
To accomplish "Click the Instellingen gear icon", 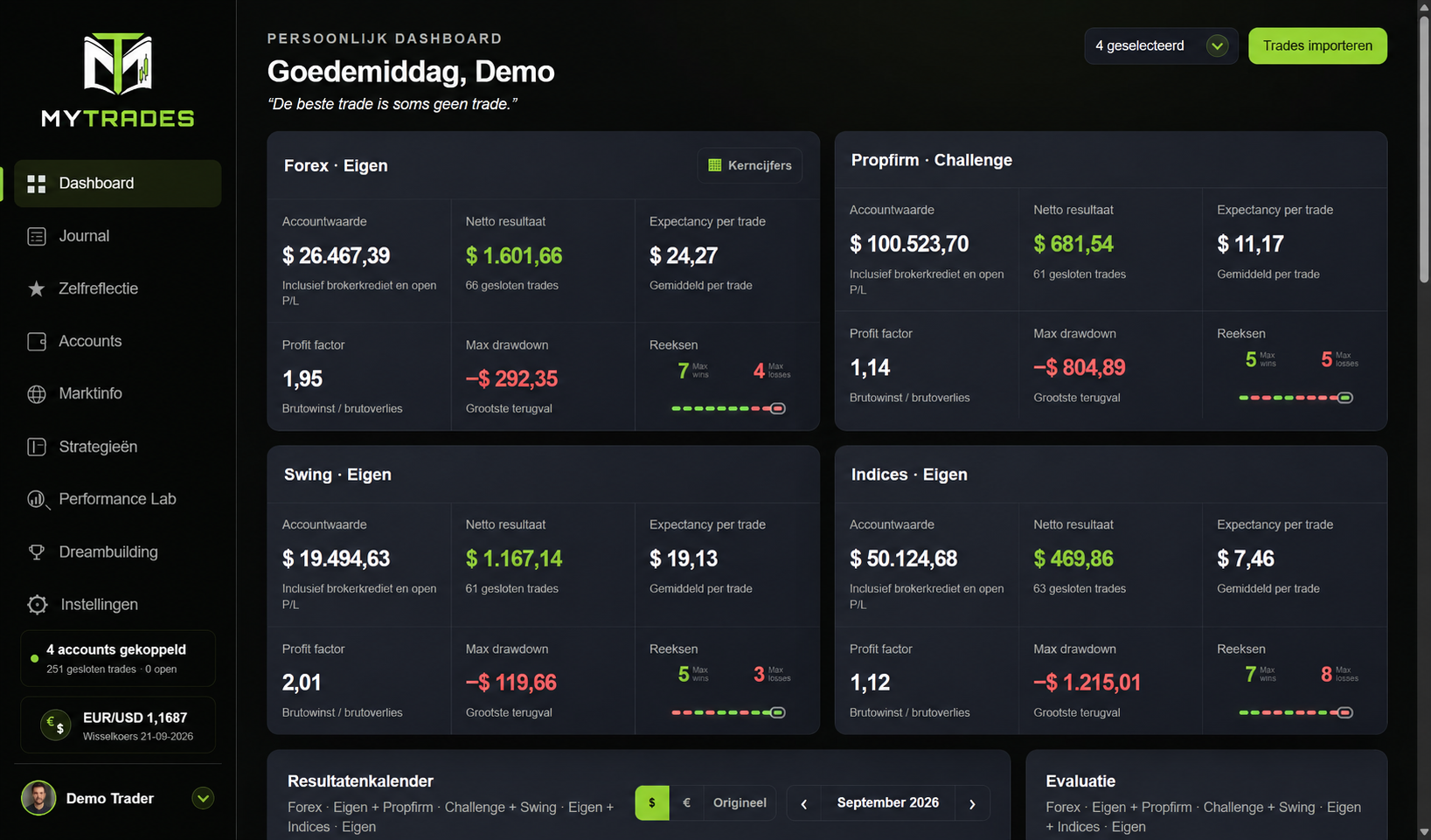I will (x=37, y=605).
